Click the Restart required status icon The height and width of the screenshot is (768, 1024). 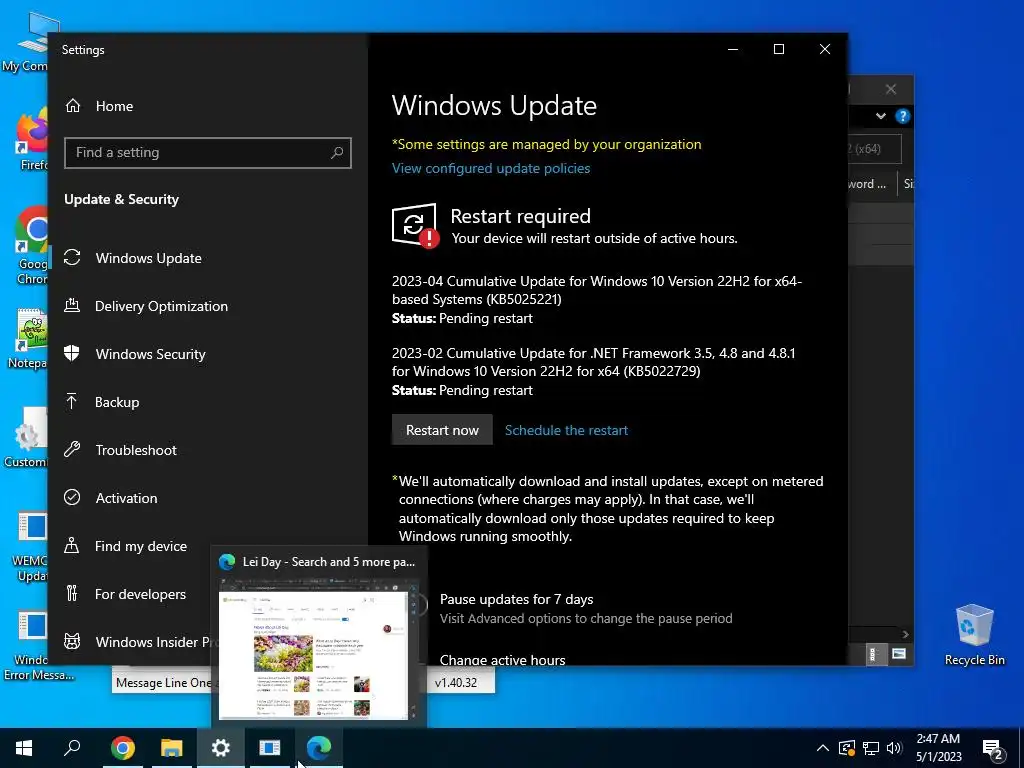pos(415,225)
